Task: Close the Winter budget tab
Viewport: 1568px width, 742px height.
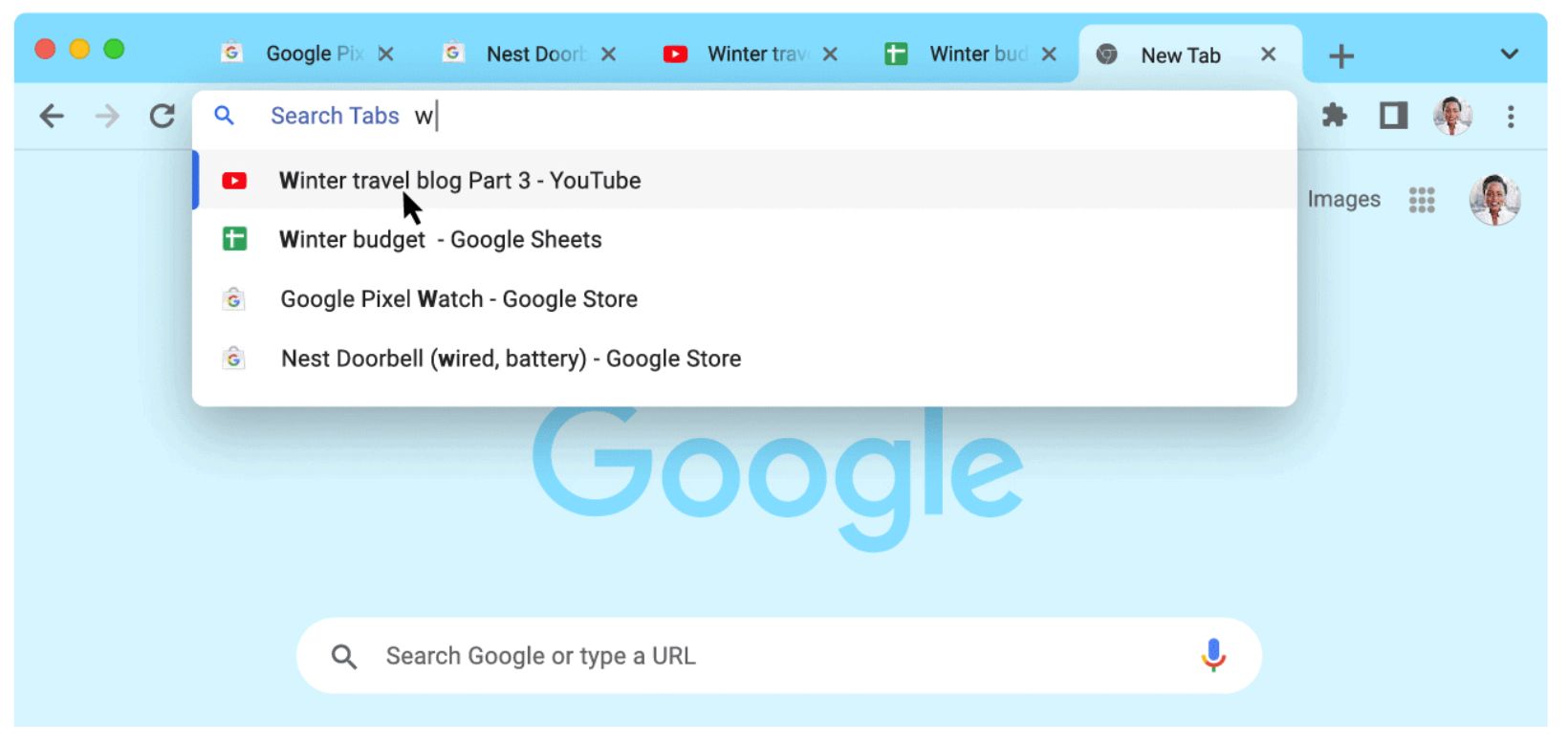Action: click(1049, 55)
